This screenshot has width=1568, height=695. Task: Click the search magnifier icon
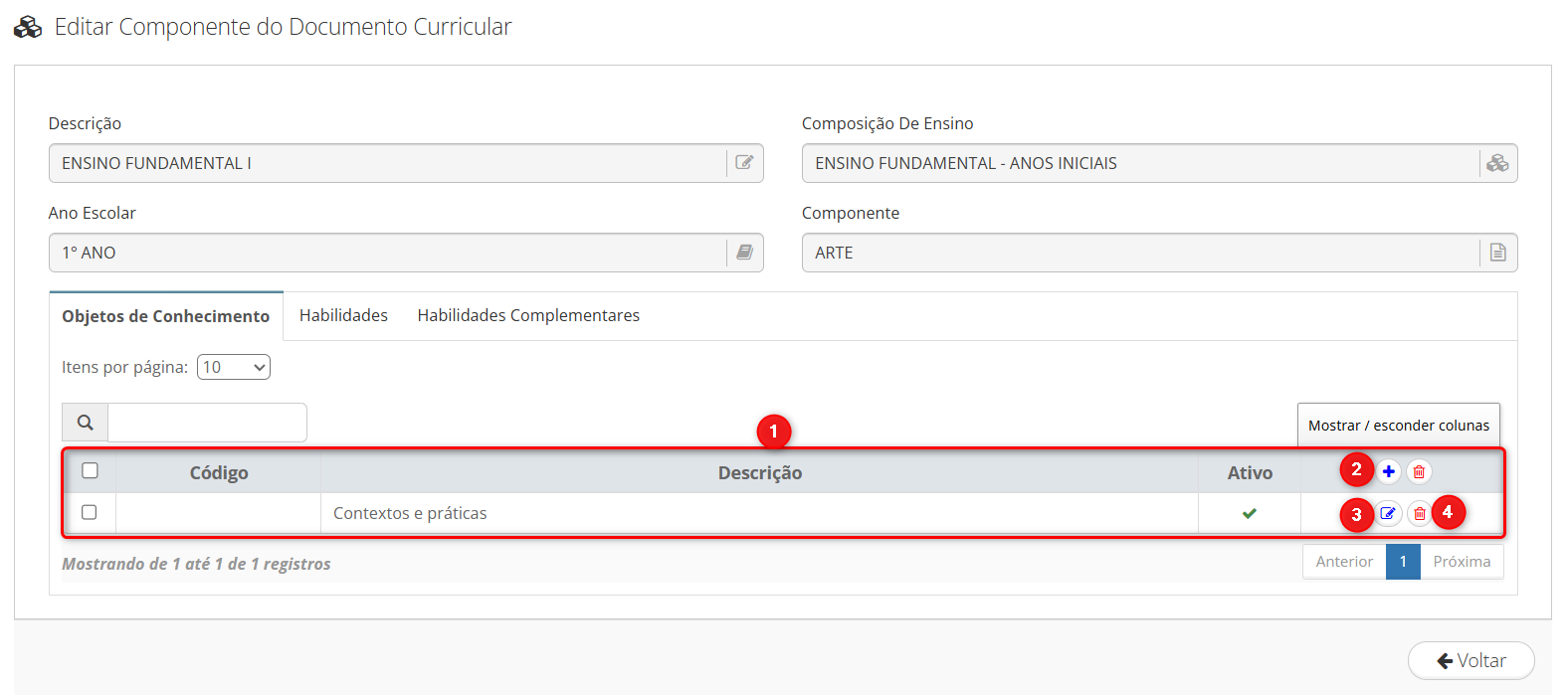point(86,423)
